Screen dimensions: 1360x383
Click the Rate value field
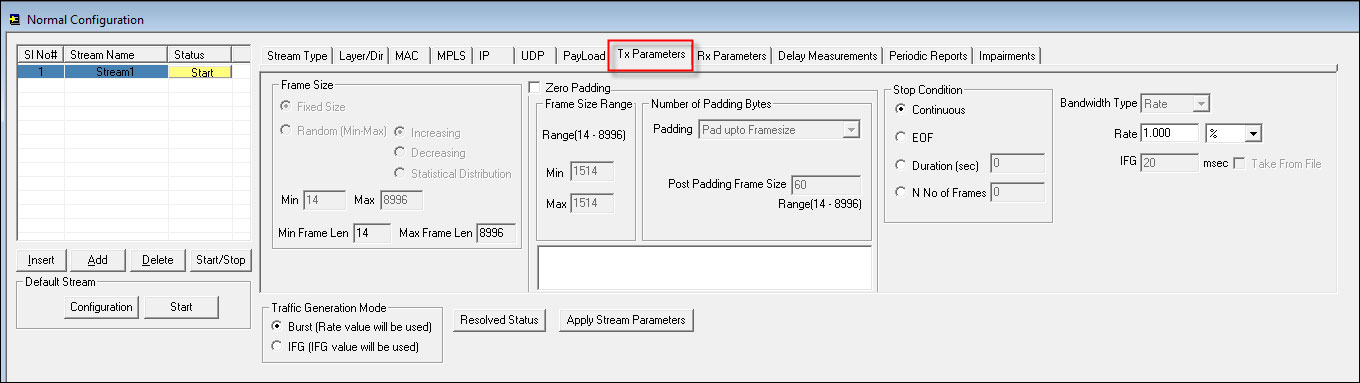click(1170, 133)
